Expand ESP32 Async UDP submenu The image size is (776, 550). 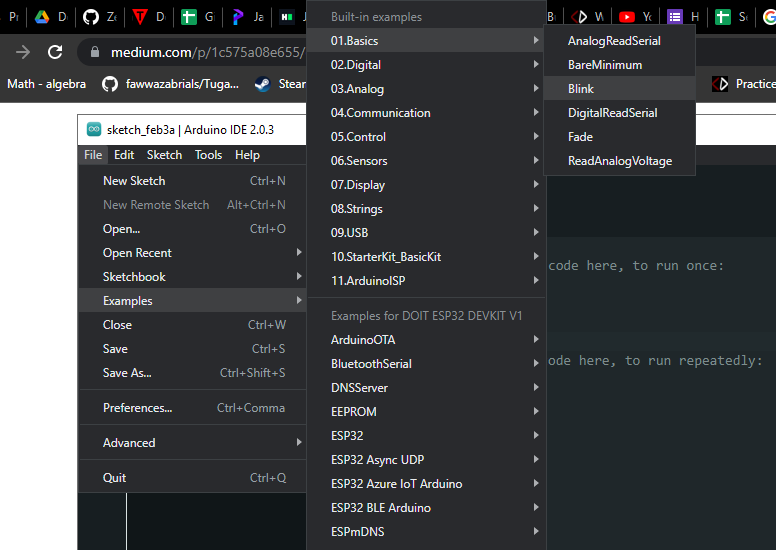426,460
